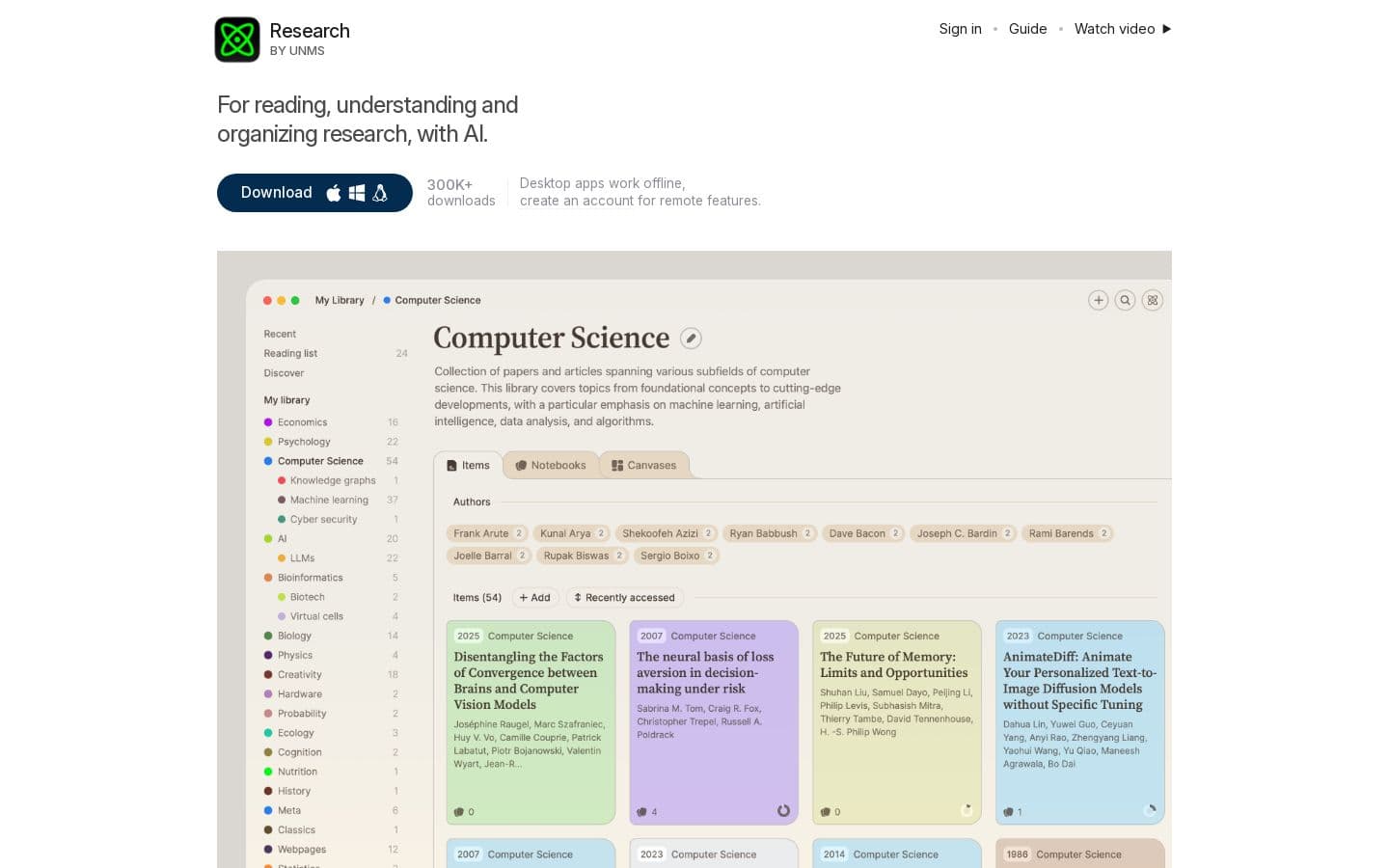
Task: Switch to the Notebooks tab
Action: (550, 465)
